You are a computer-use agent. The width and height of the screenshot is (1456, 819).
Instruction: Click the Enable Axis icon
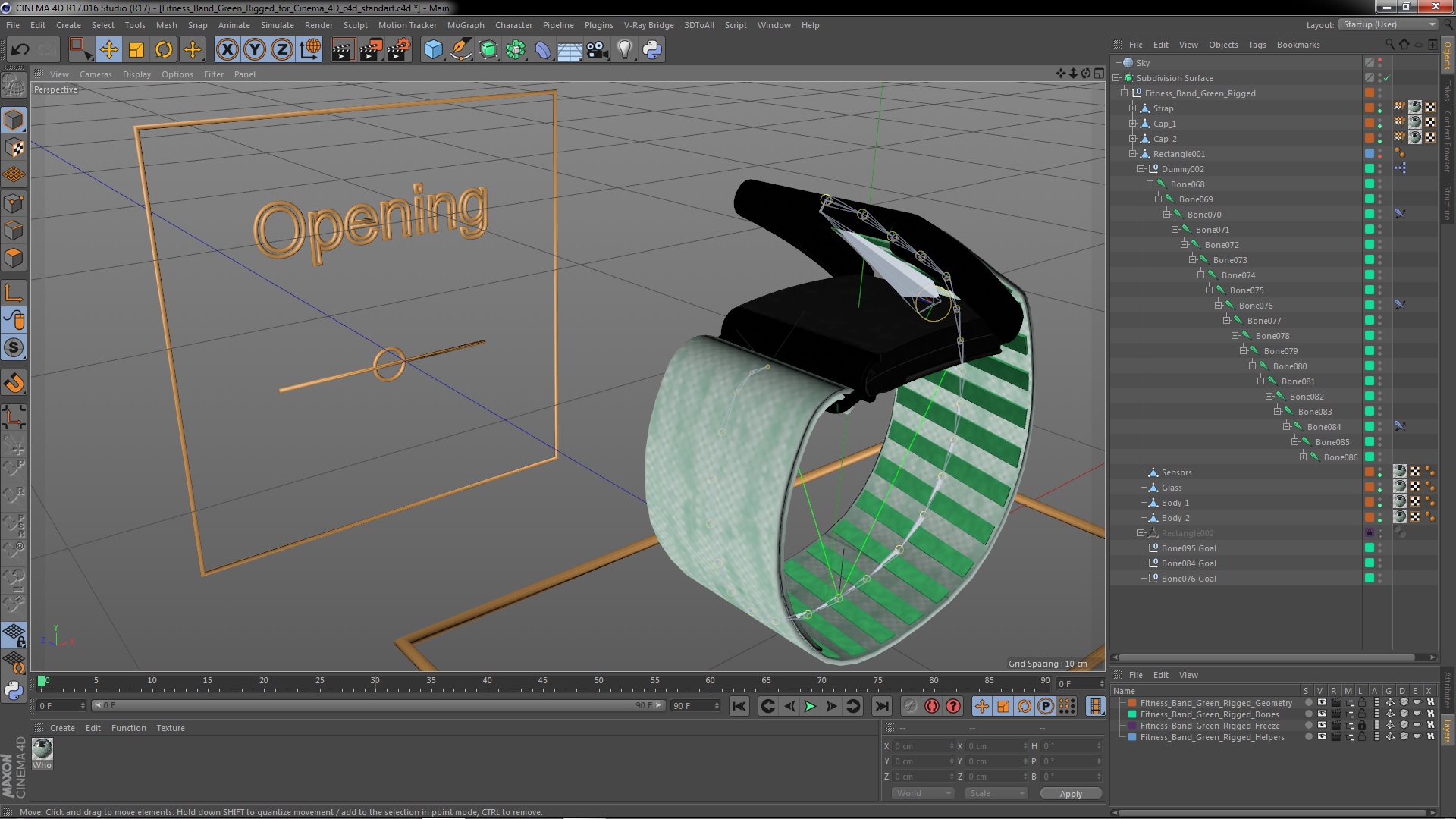pyautogui.click(x=14, y=293)
